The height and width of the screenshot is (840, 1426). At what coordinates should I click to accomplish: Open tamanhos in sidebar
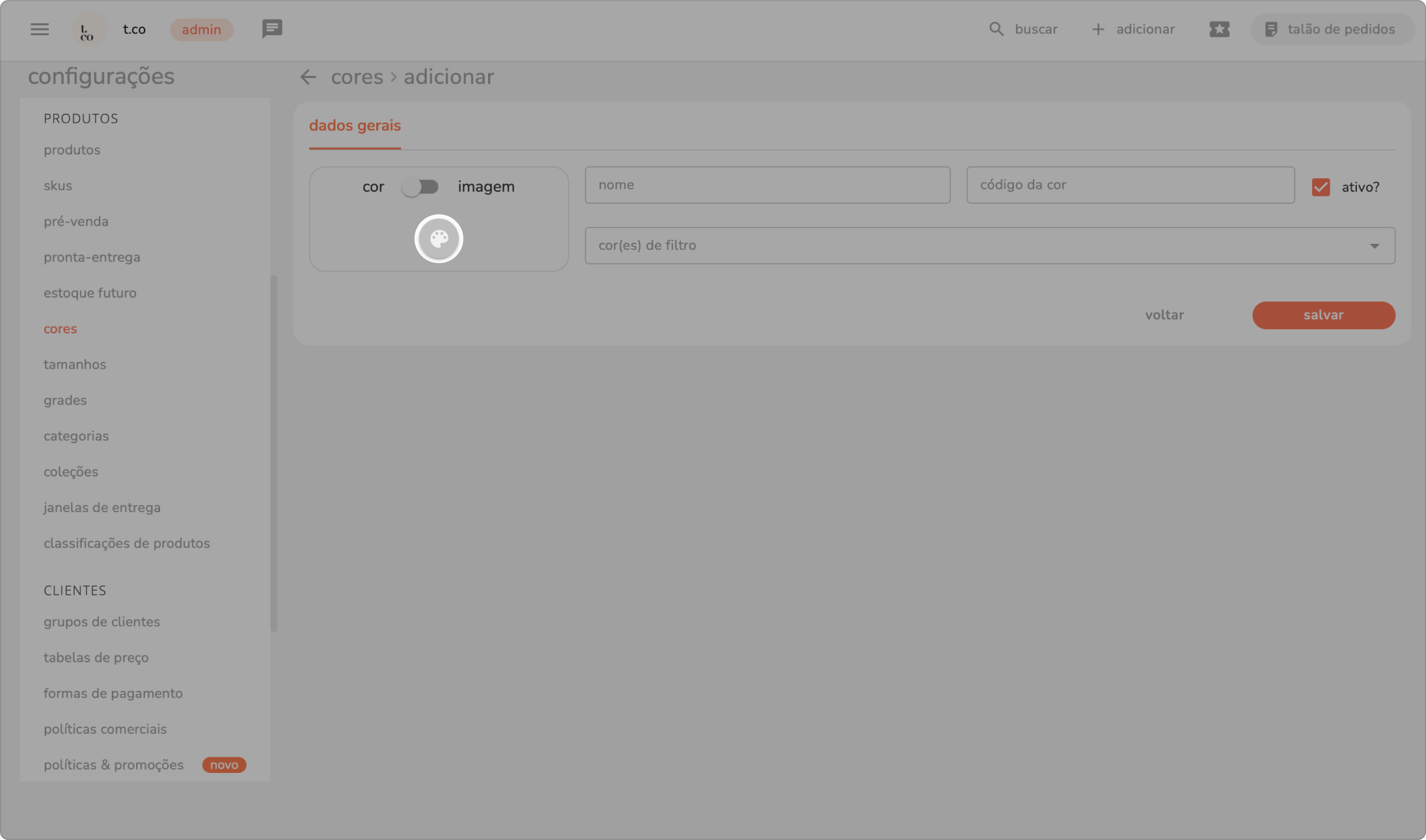[x=75, y=364]
